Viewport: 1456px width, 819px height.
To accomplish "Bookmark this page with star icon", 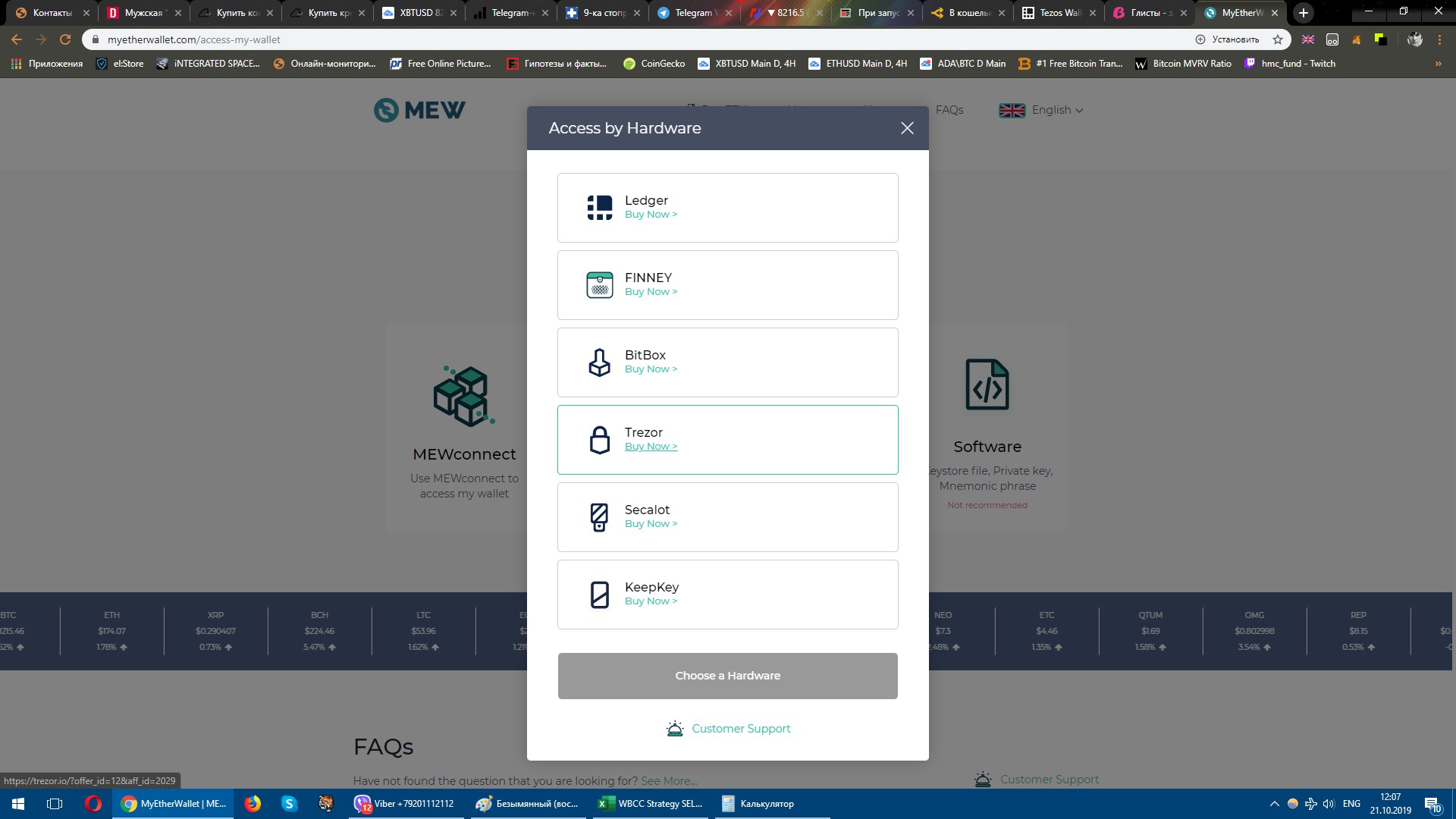I will 1278,39.
